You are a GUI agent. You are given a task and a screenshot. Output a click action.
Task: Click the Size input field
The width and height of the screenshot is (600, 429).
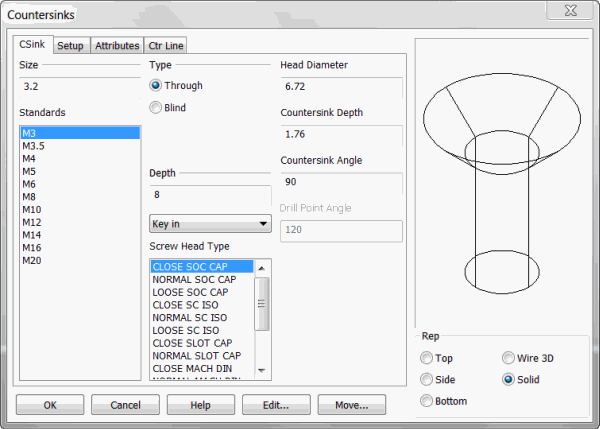tap(80, 86)
